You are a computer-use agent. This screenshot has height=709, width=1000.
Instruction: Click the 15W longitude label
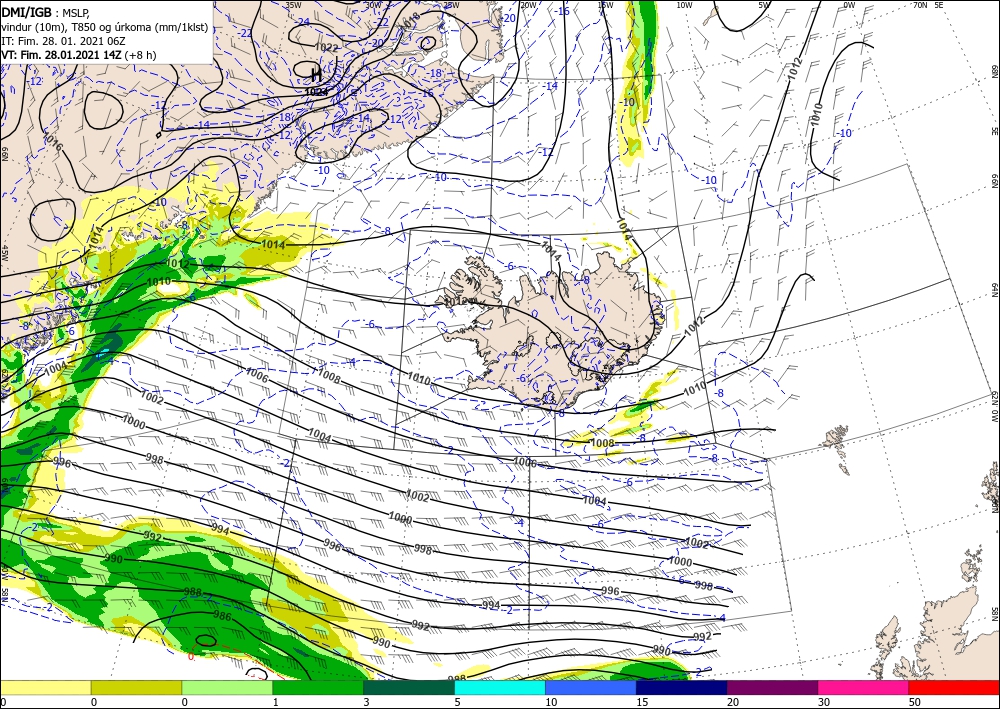606,5
